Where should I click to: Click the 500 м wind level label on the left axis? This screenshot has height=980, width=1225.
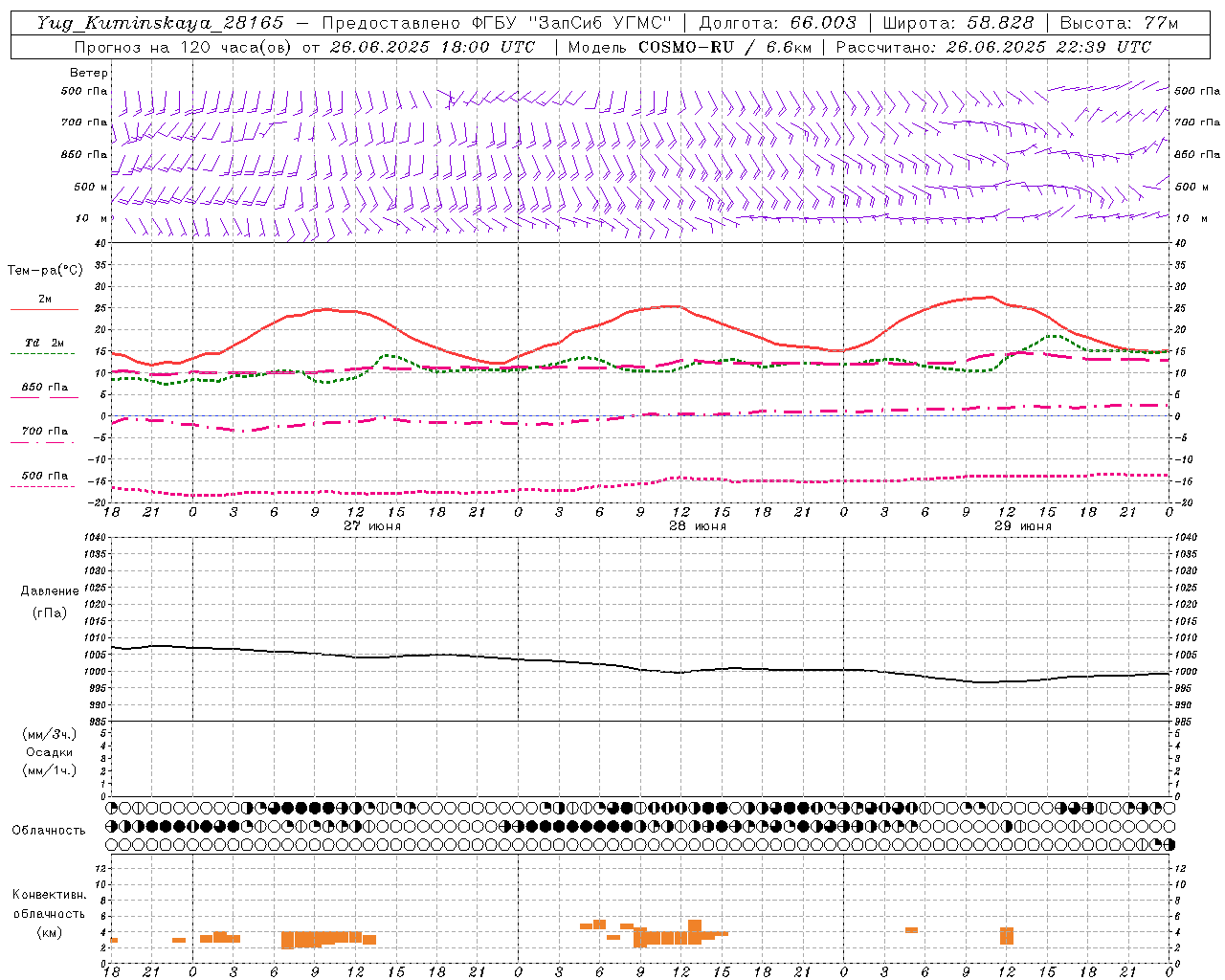(x=91, y=187)
